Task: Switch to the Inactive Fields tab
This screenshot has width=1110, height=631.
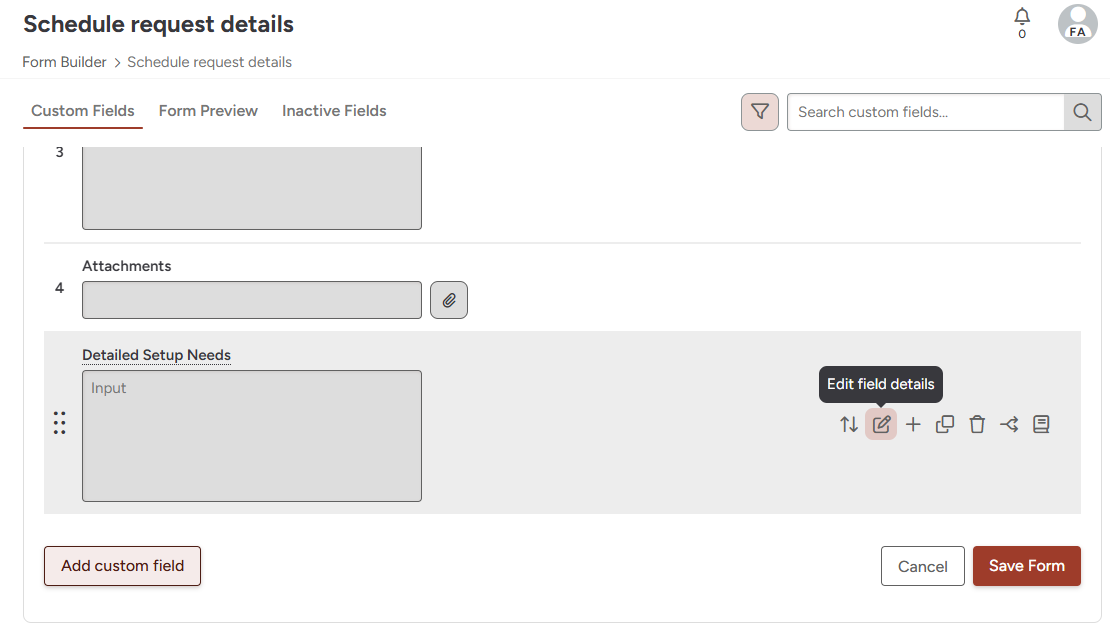Action: click(334, 111)
